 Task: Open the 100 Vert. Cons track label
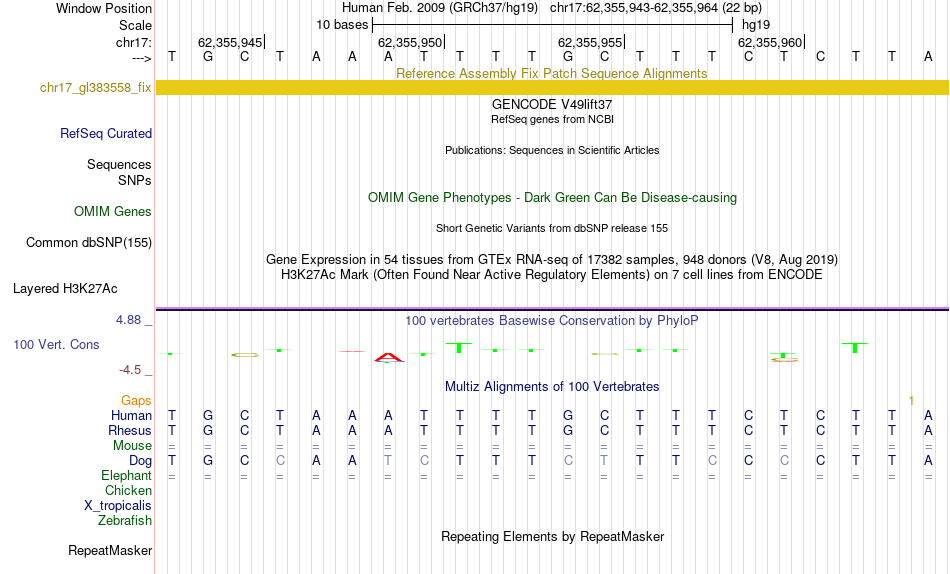56,344
